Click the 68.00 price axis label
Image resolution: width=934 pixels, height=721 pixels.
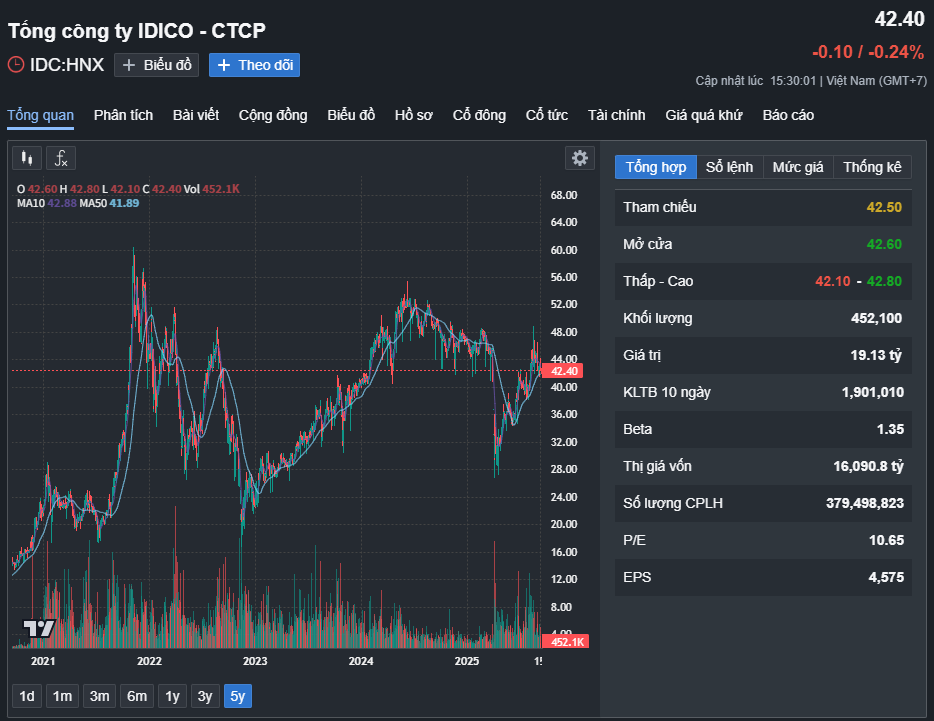(x=563, y=195)
